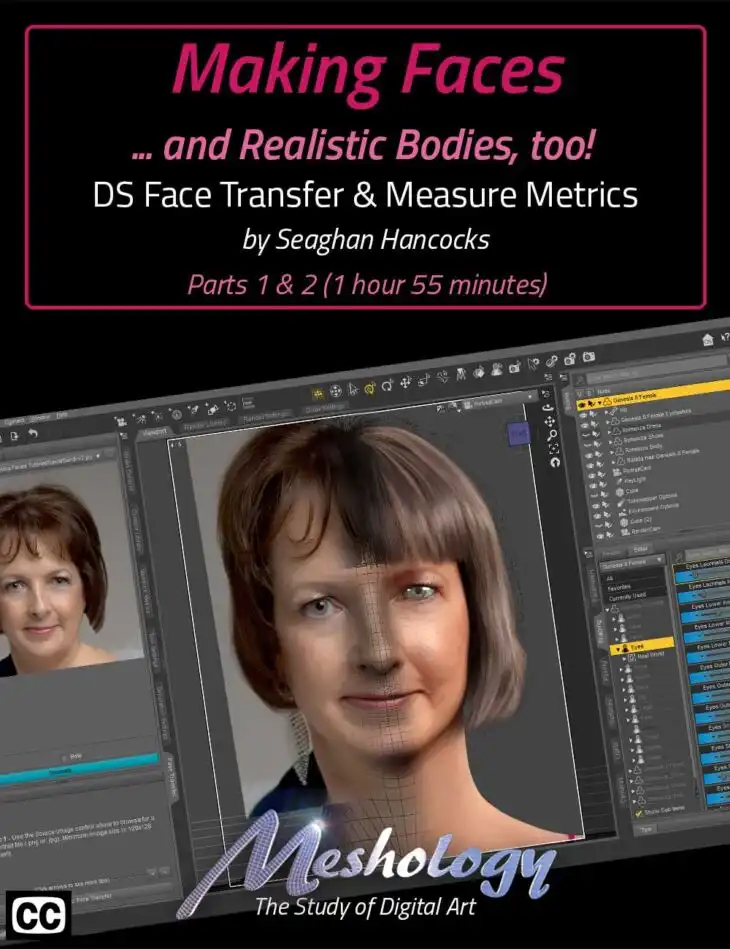This screenshot has width=730, height=949.
Task: Select the viewport pan (four-arrow) icon
Action: tap(550, 421)
